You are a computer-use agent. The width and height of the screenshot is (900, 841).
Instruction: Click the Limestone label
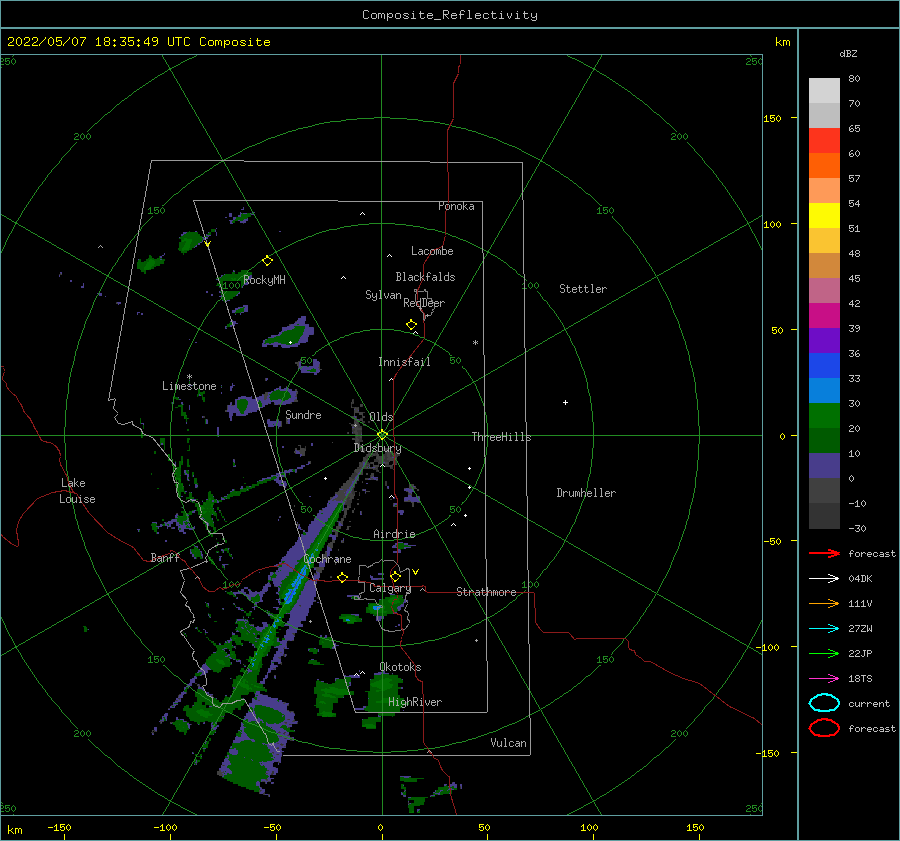189,386
